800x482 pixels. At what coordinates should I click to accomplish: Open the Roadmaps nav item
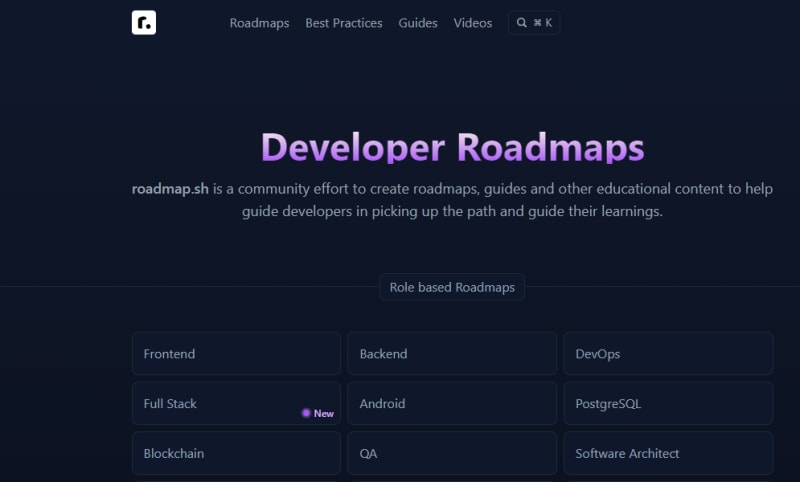(x=259, y=23)
